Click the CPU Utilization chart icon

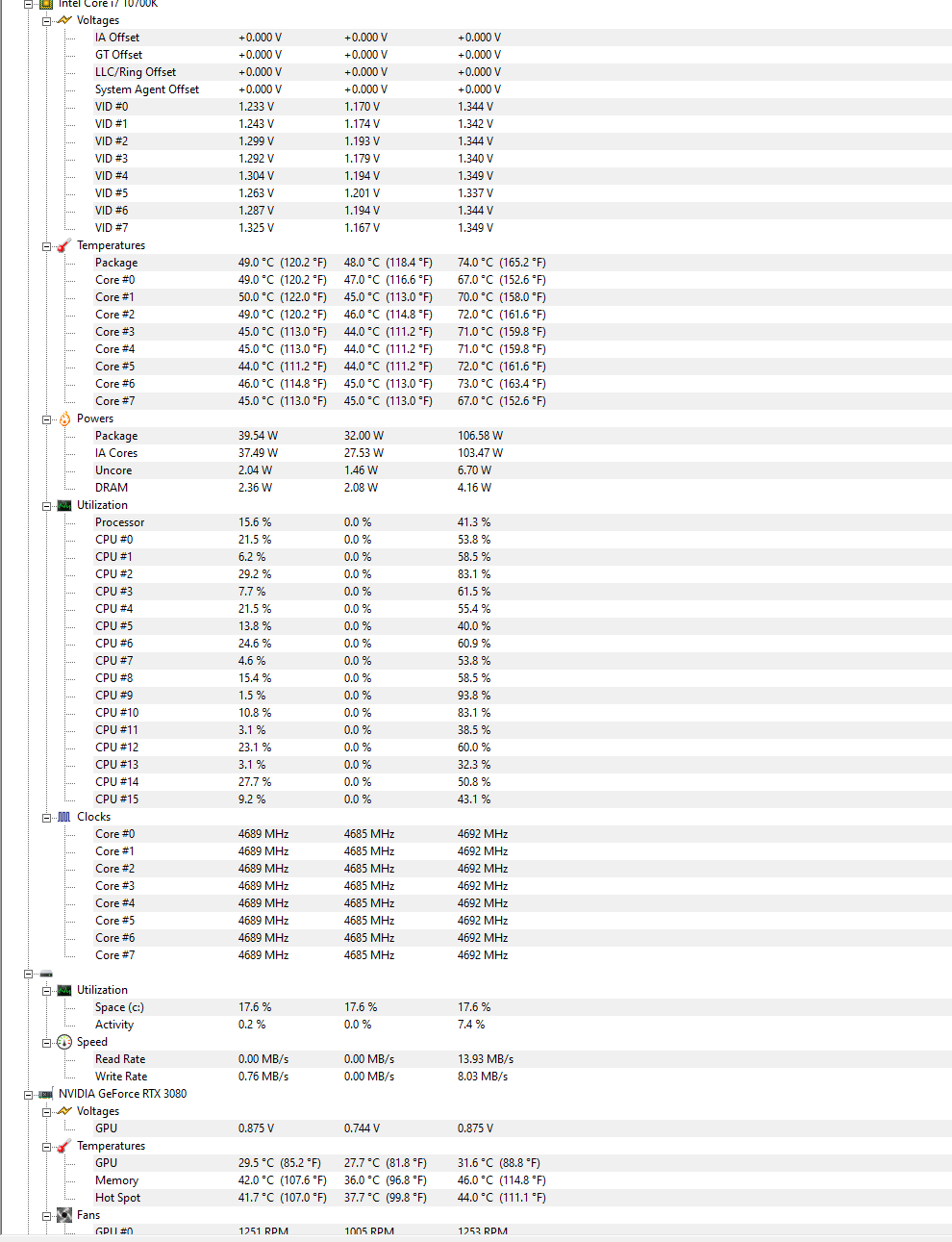point(64,505)
